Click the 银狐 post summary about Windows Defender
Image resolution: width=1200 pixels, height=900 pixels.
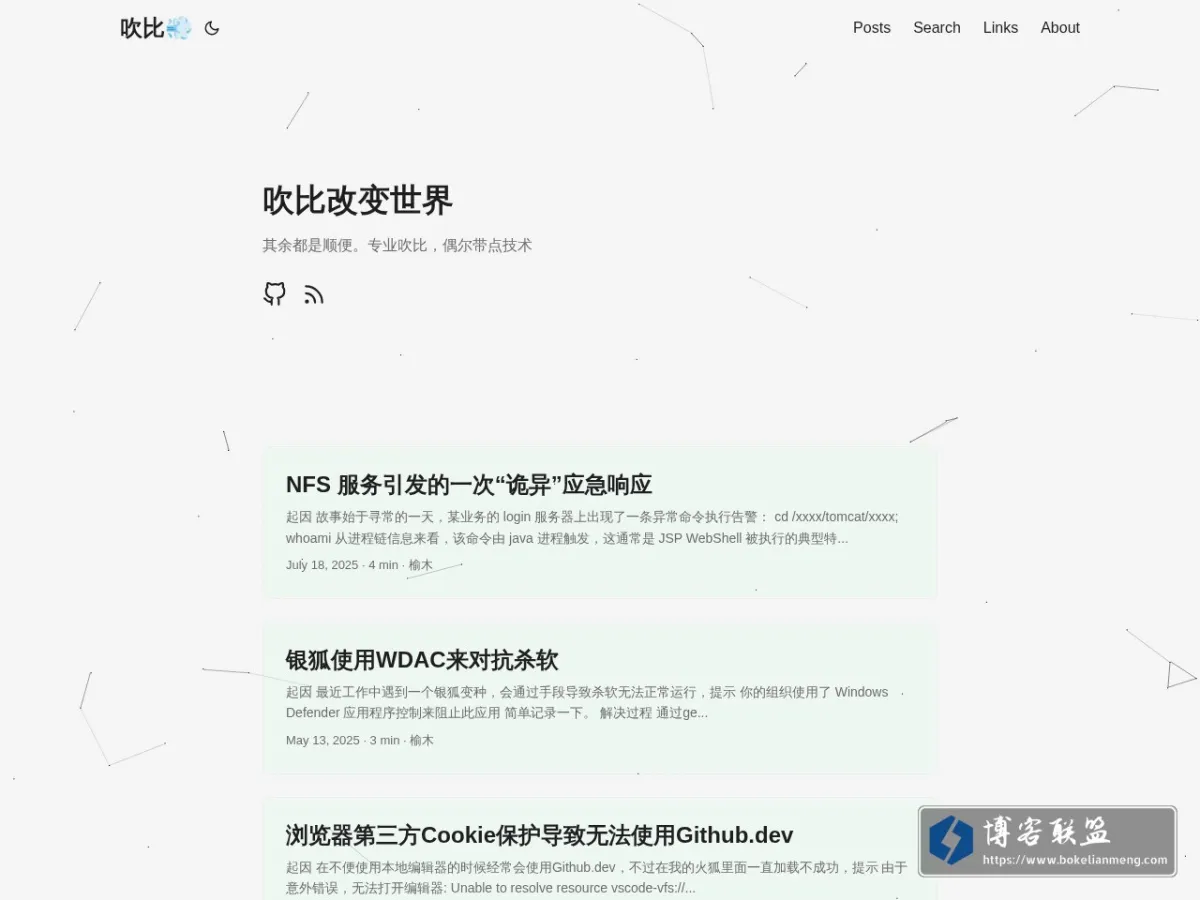point(587,702)
